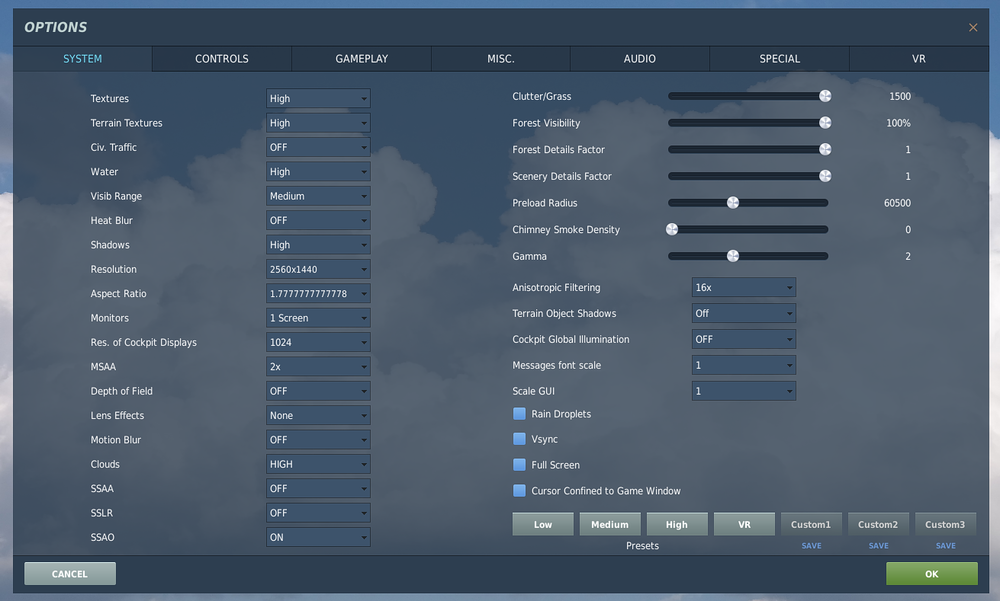Close the Options window with the X

point(973,27)
